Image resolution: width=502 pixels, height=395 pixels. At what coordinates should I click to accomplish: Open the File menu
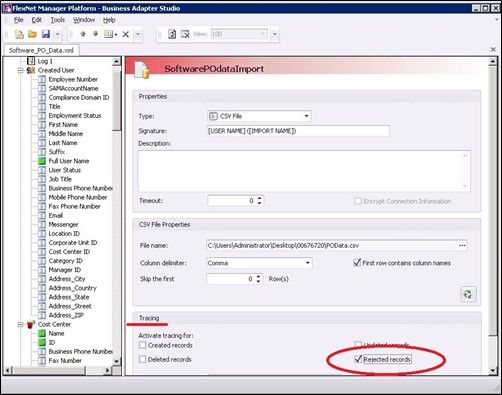18,20
